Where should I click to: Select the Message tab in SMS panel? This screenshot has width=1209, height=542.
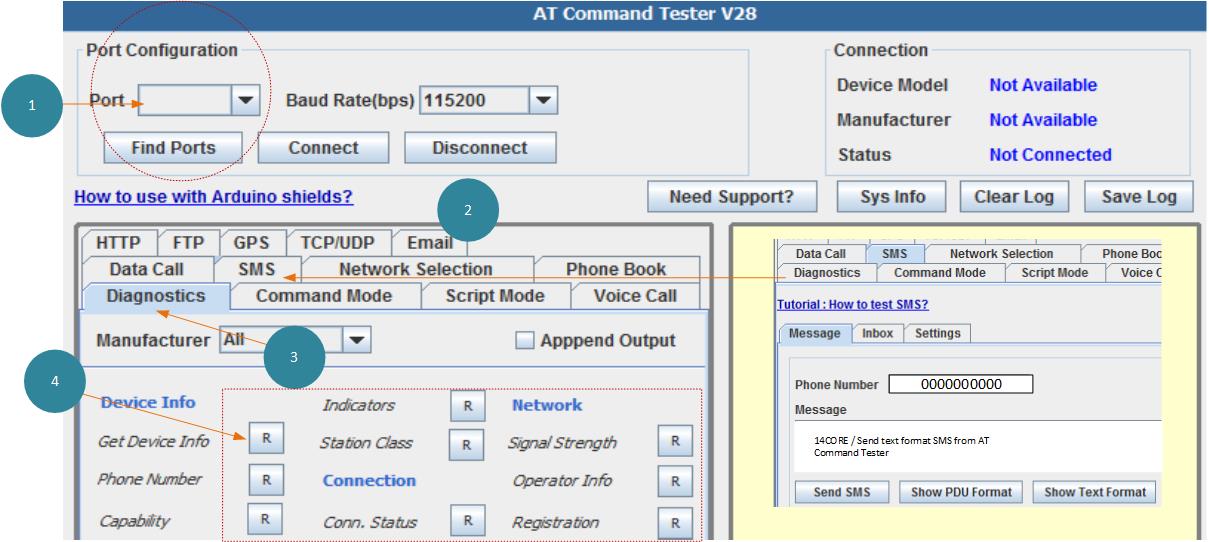pos(815,333)
